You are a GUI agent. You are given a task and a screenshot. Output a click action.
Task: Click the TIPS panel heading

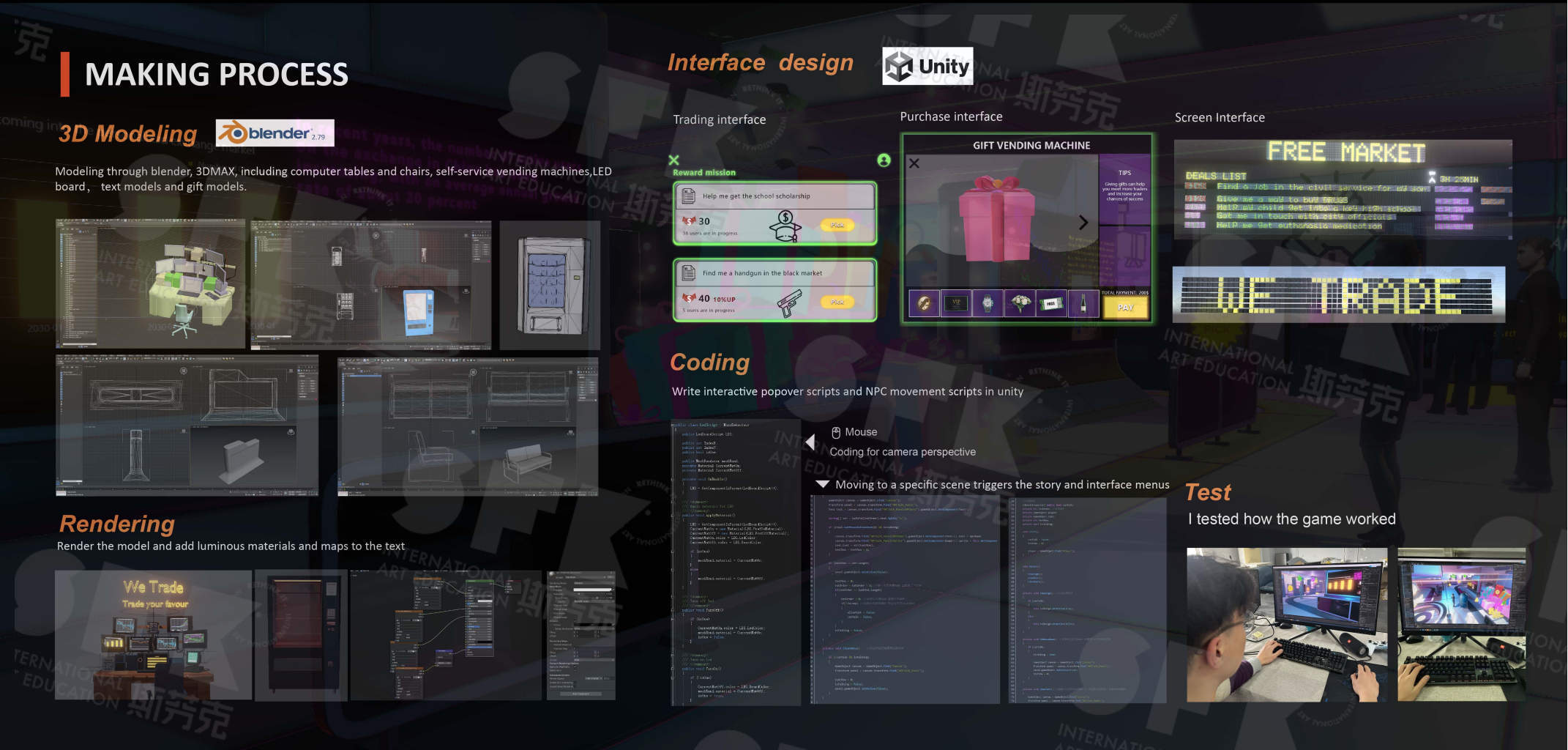pyautogui.click(x=1124, y=173)
